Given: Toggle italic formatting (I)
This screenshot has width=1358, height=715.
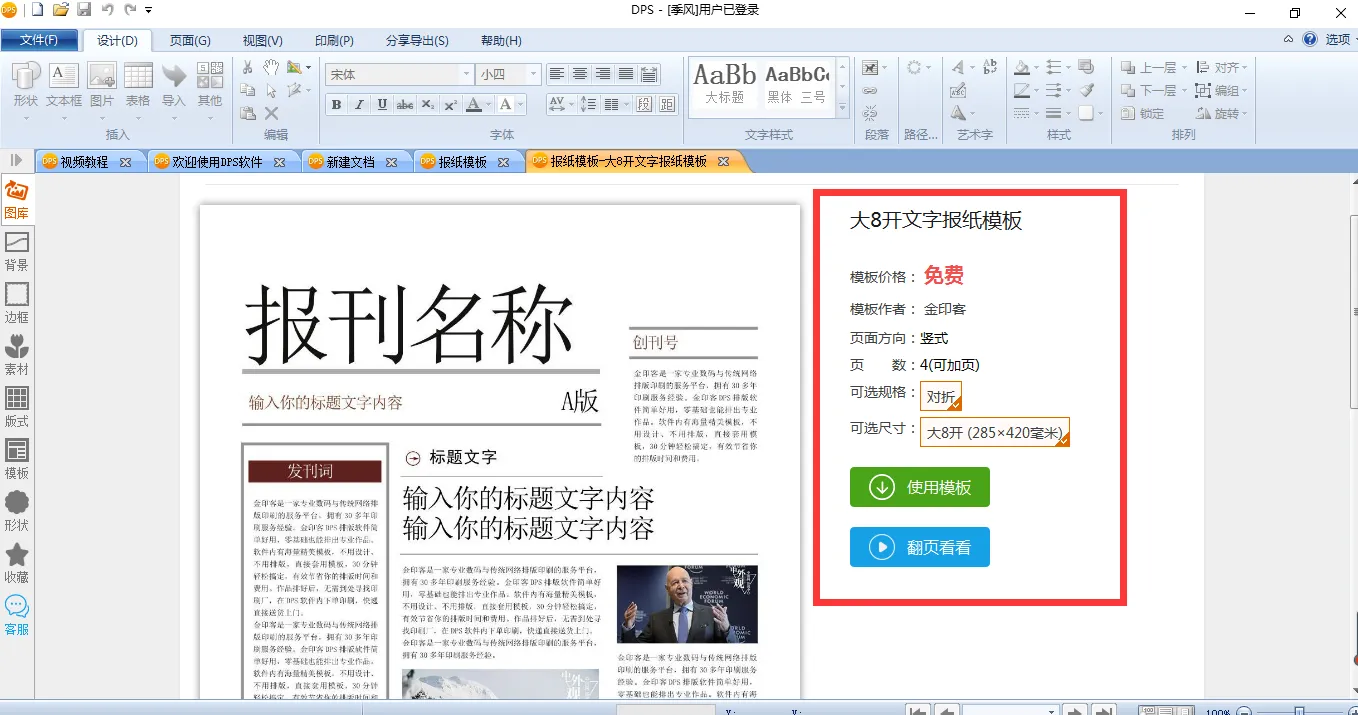Looking at the screenshot, I should pos(359,105).
